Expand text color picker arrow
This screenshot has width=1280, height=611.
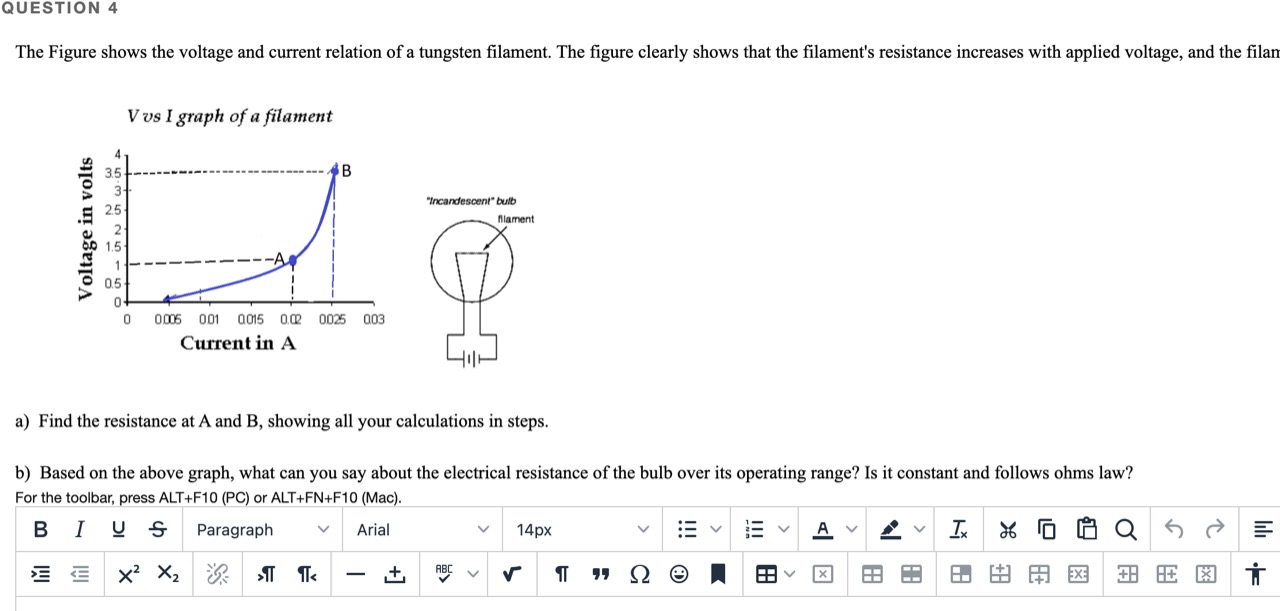point(853,529)
